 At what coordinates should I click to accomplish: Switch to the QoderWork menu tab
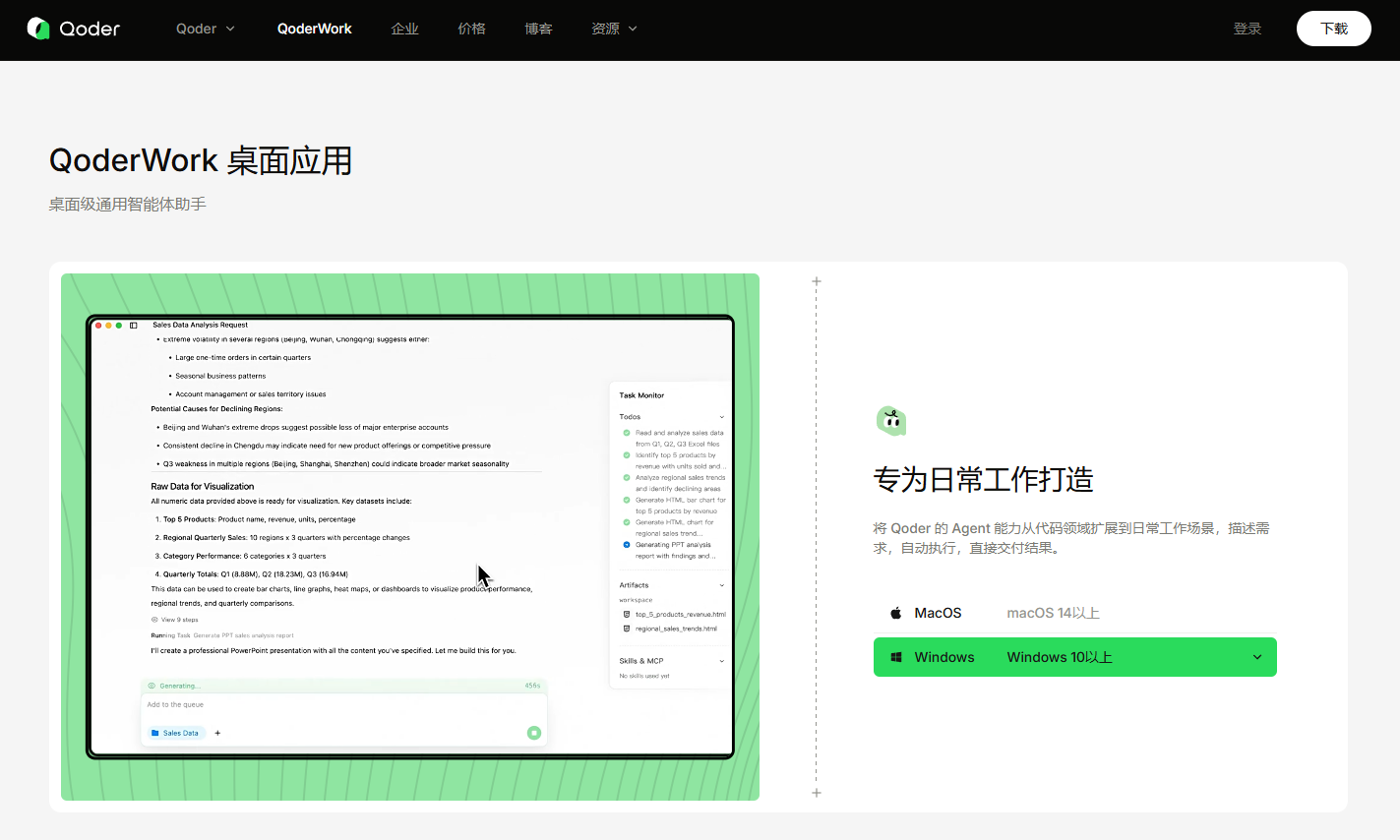[314, 29]
